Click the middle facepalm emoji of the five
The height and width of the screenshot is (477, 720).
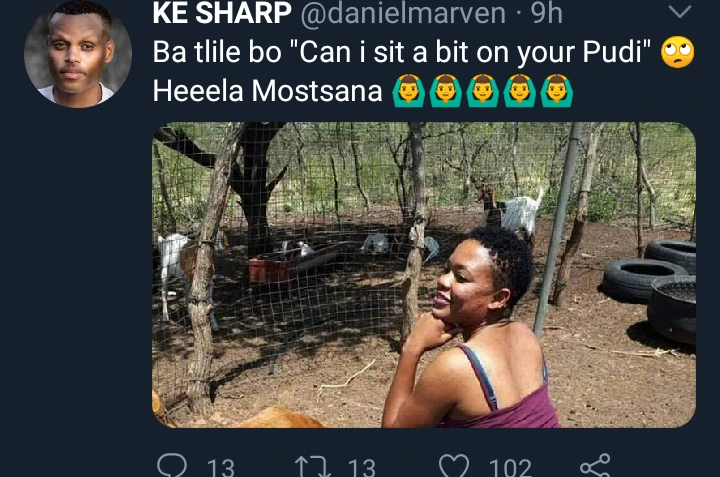[x=482, y=92]
